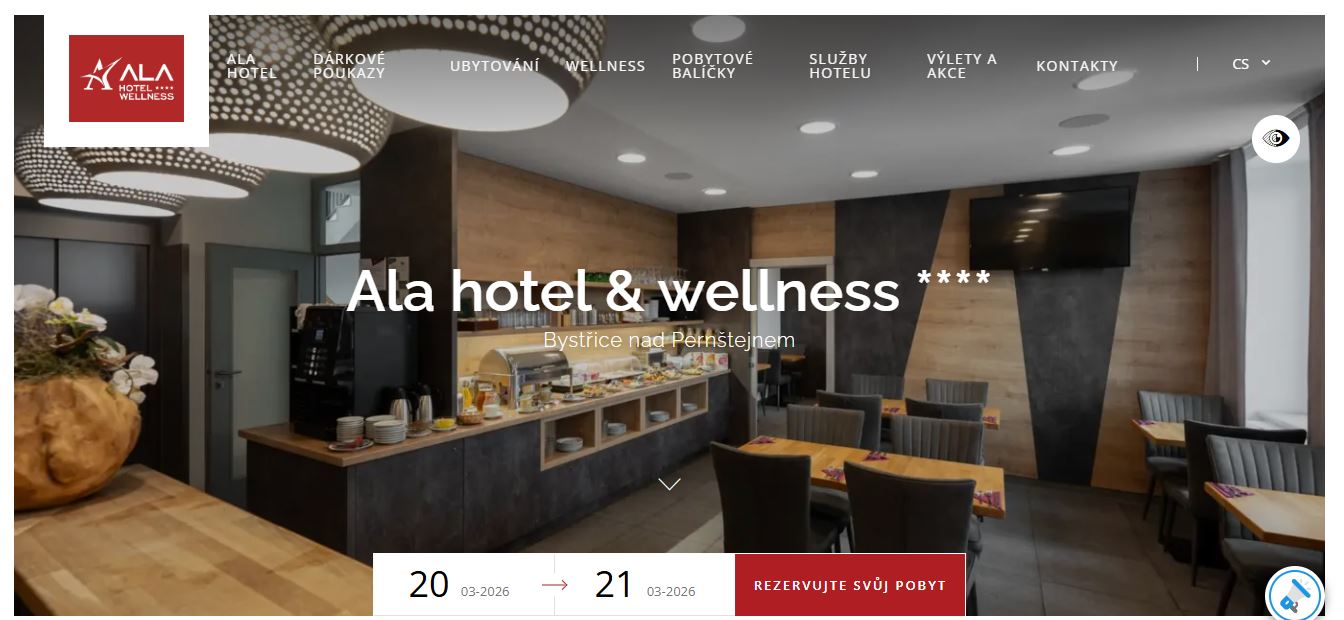Open the ALA HOTEL menu item

point(251,66)
